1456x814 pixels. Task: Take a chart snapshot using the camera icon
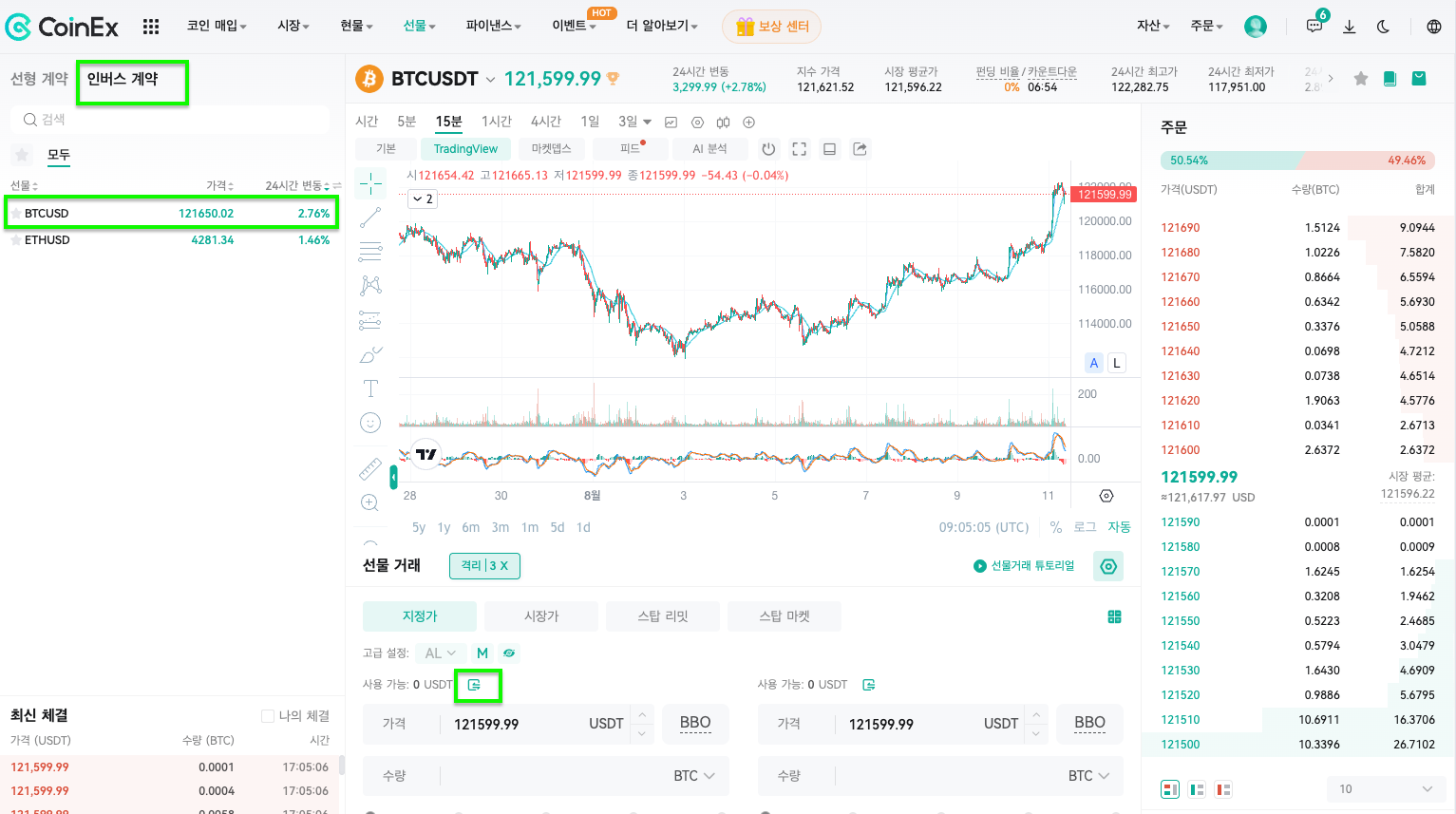click(860, 148)
